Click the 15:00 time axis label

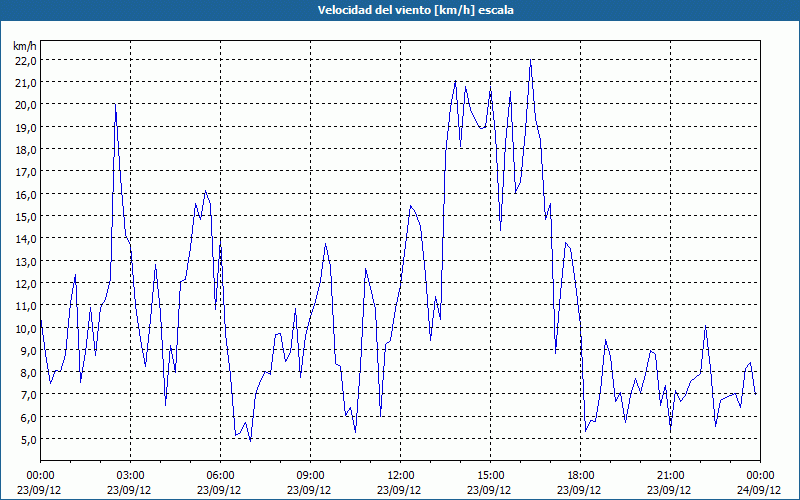(x=490, y=476)
